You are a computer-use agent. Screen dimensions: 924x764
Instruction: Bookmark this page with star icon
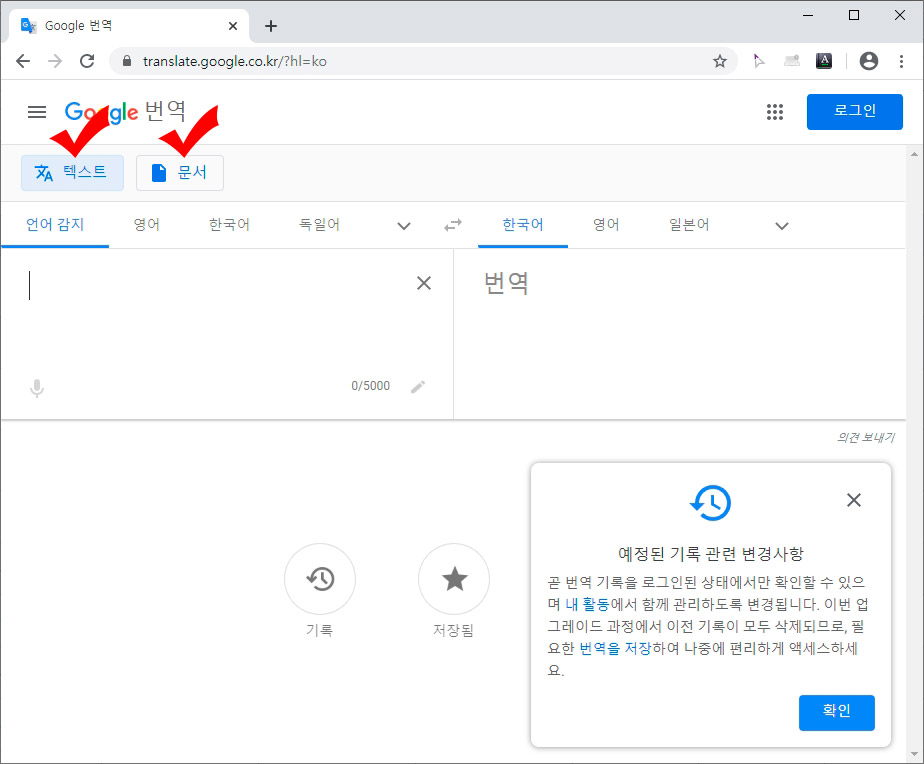(720, 61)
